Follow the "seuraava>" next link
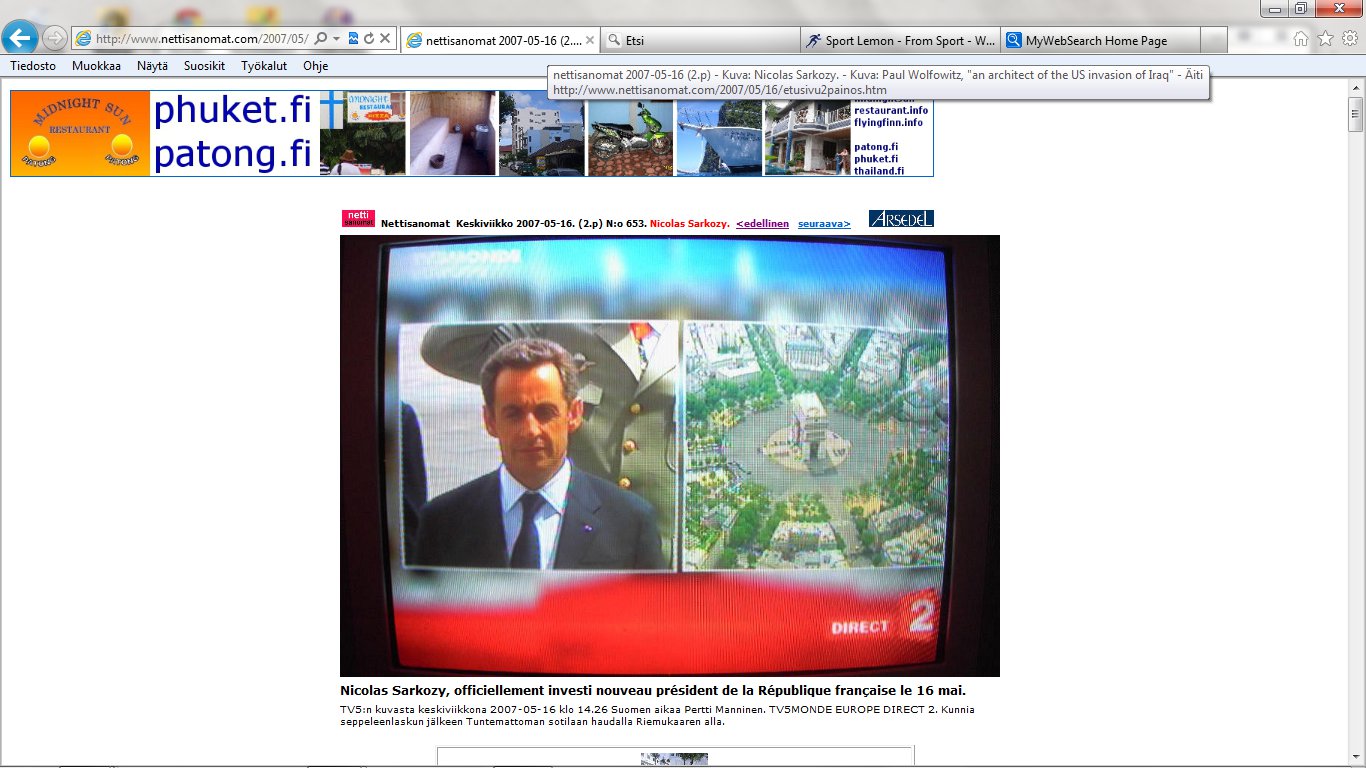1366x768 pixels. click(x=824, y=224)
